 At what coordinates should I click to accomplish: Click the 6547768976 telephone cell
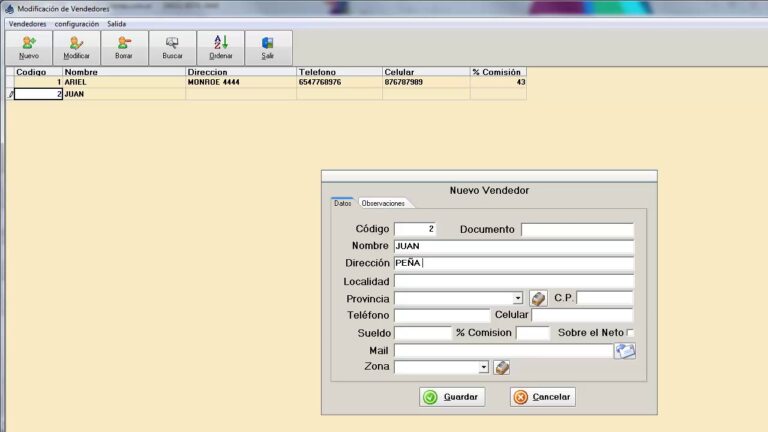pos(339,82)
